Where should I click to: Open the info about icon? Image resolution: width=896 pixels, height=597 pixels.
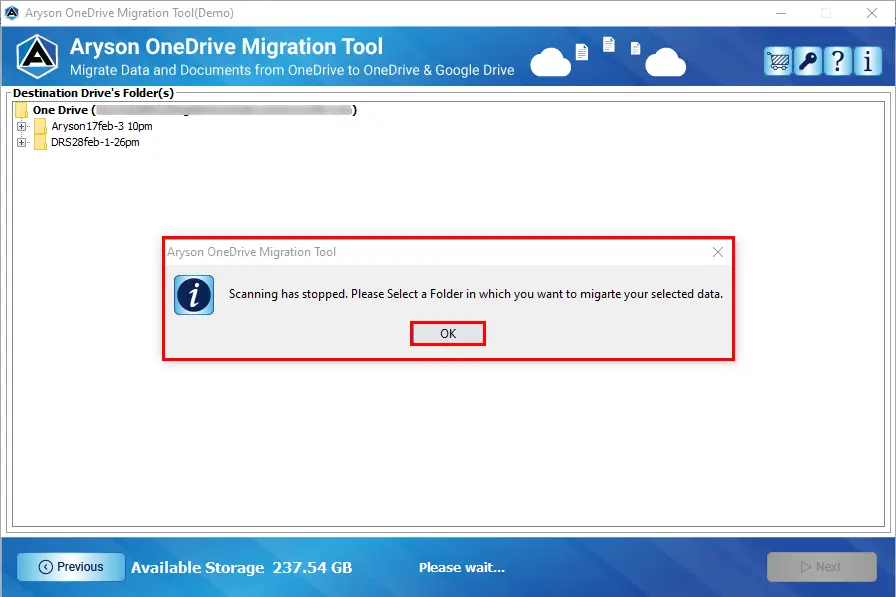coord(867,61)
